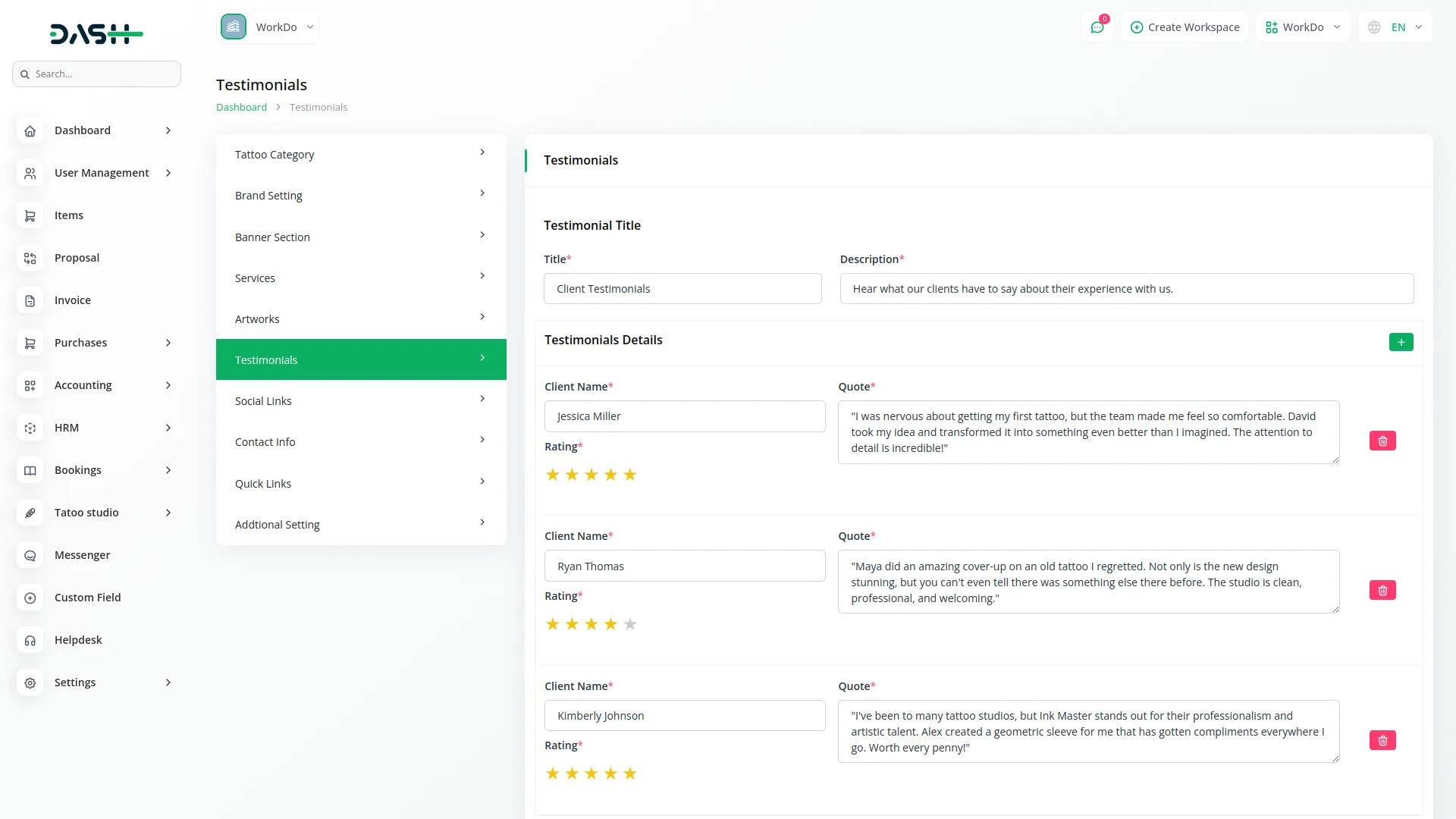The width and height of the screenshot is (1456, 819).
Task: Set Ryan Thomas's rating to five stars
Action: point(629,624)
